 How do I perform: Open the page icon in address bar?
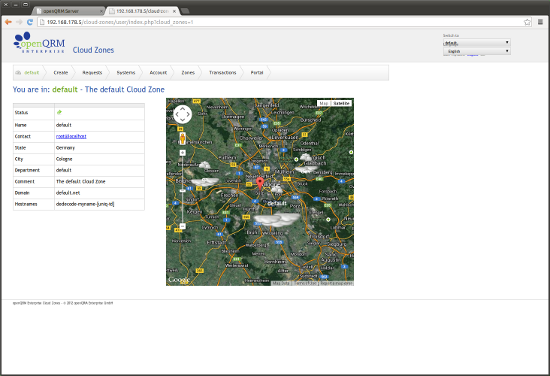click(42, 22)
